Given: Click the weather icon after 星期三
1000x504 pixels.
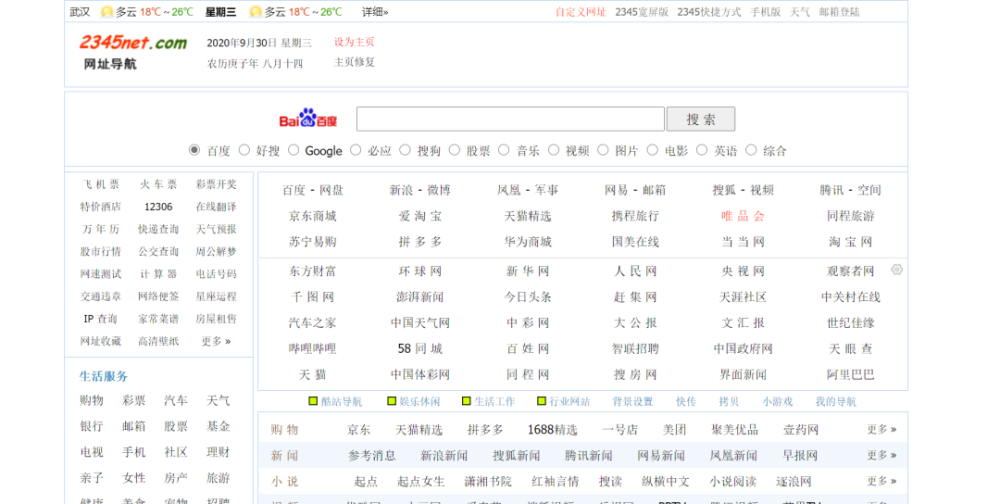Looking at the screenshot, I should pyautogui.click(x=256, y=12).
